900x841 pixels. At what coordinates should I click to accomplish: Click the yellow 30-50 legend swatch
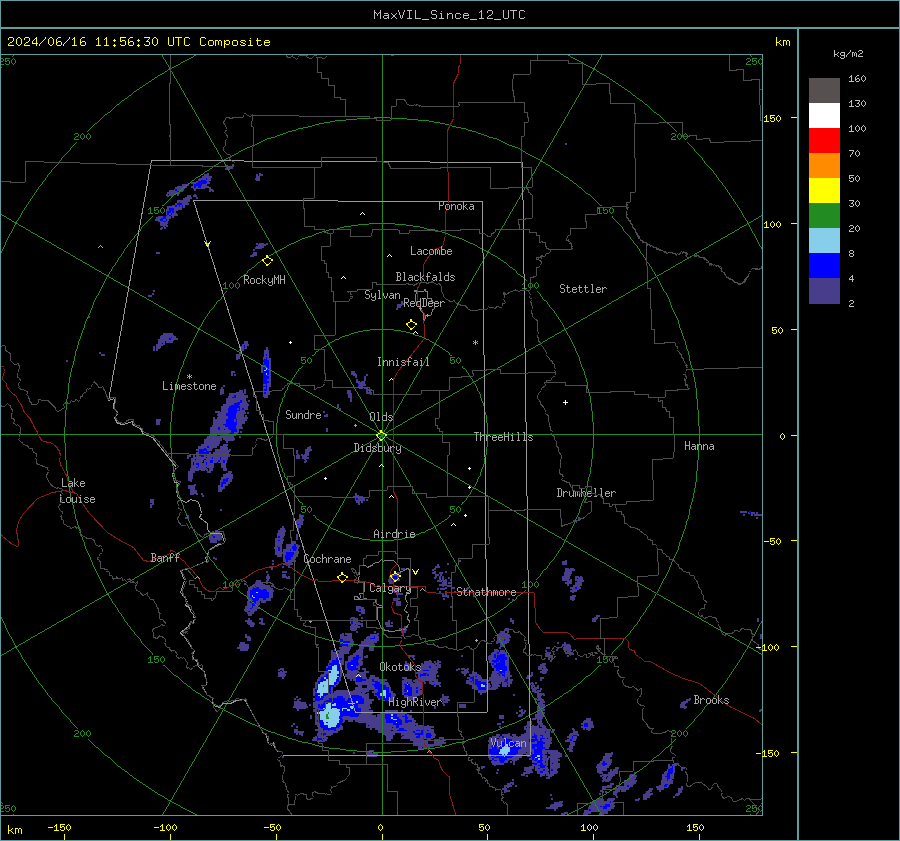coord(824,191)
